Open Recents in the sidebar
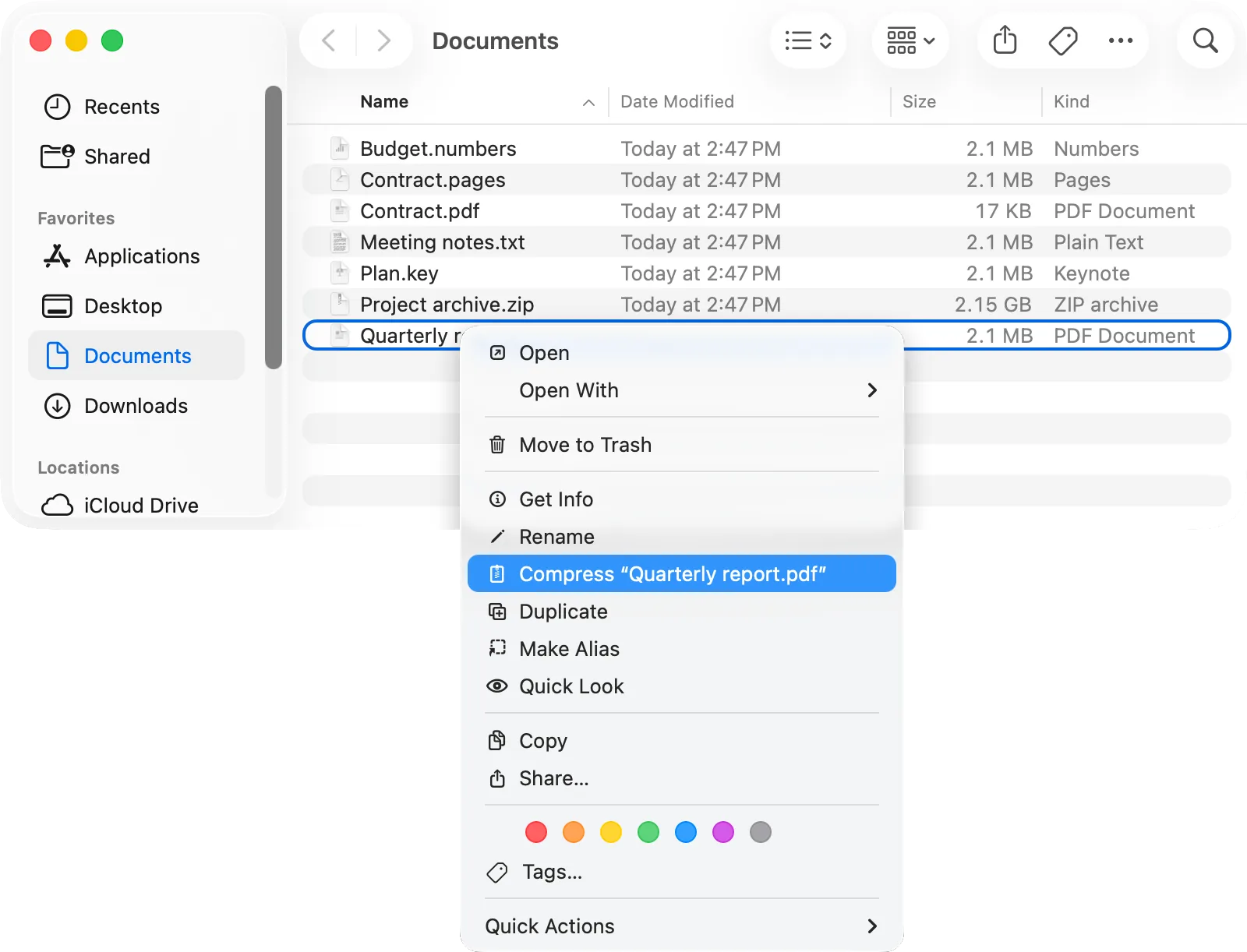The image size is (1247, 952). [137, 107]
